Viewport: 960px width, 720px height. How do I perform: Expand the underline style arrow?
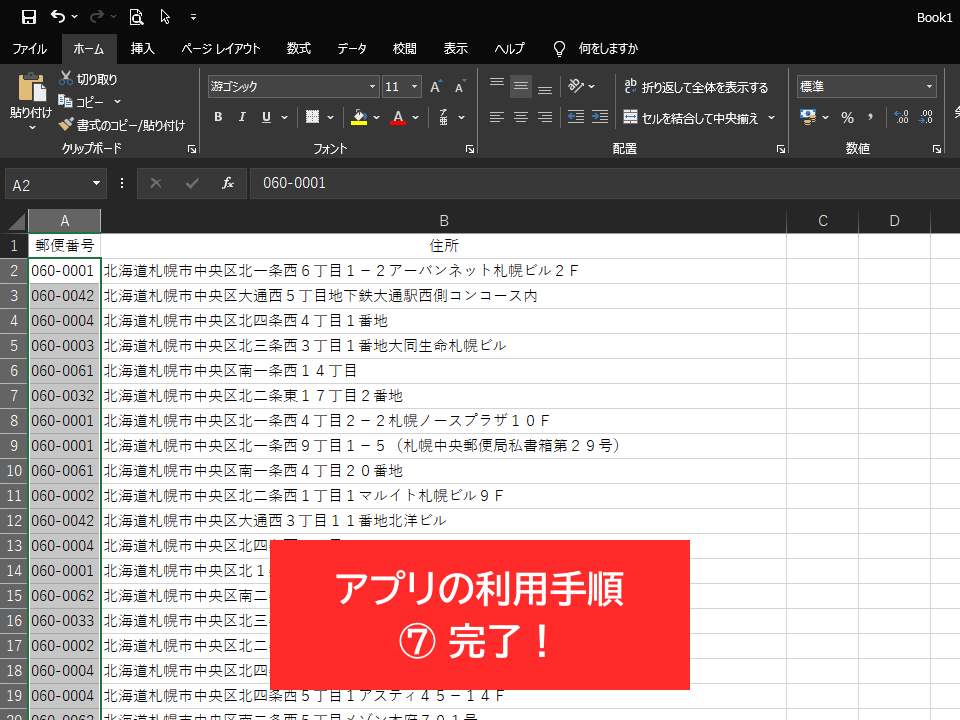pyautogui.click(x=285, y=117)
